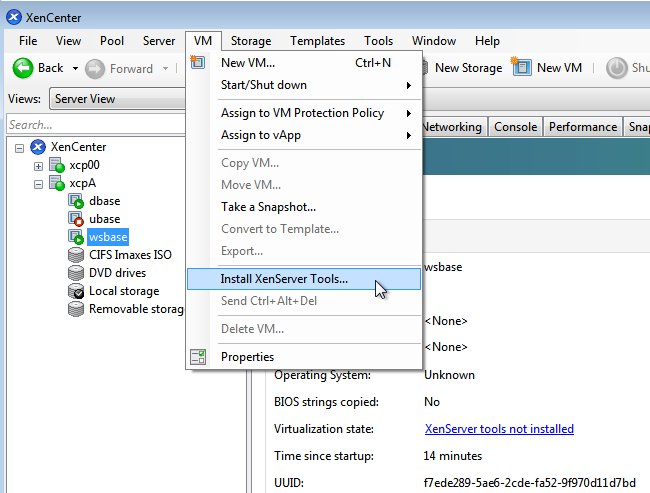Expand the xcp00 server node

point(38,166)
